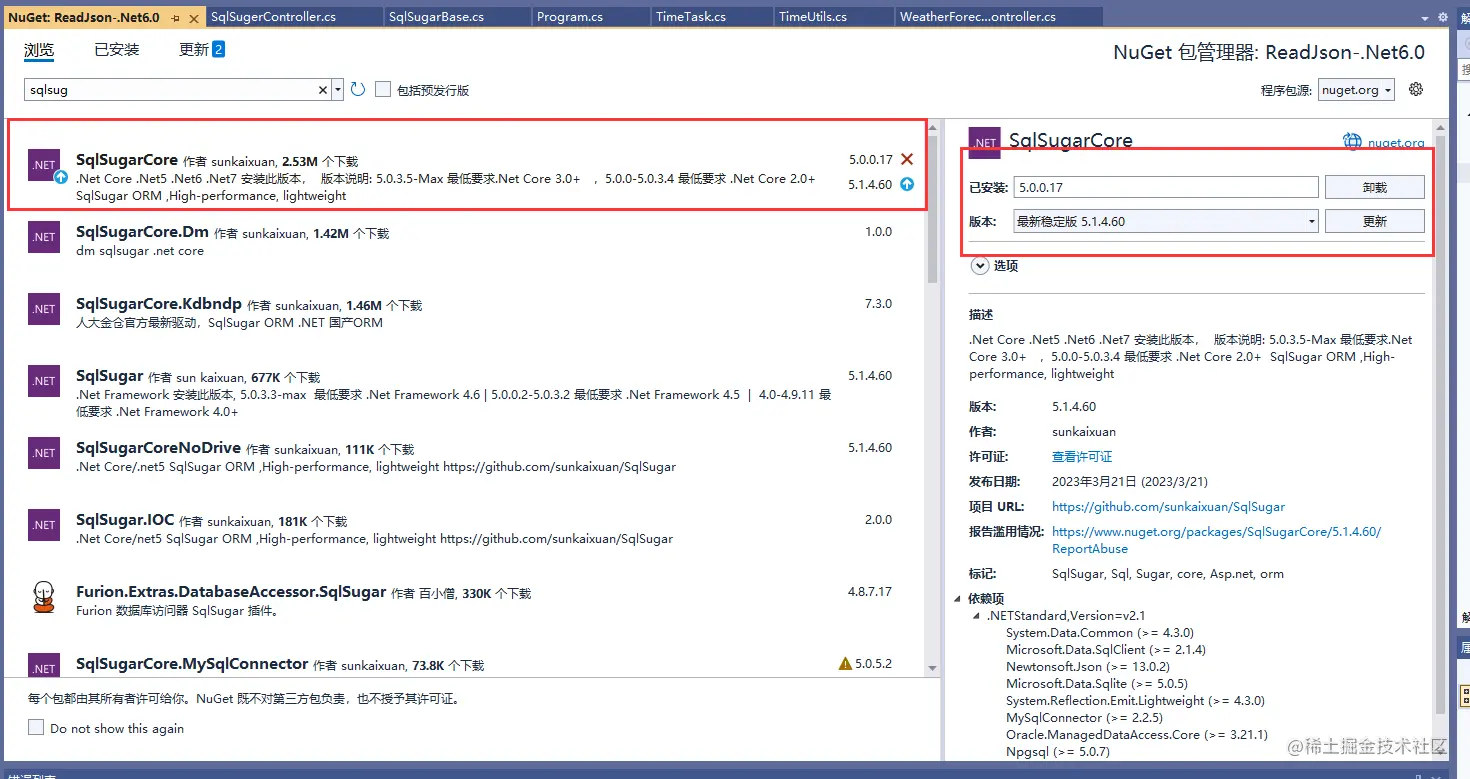Click the package list scrollbar down arrow
This screenshot has height=779, width=1470.
932,668
